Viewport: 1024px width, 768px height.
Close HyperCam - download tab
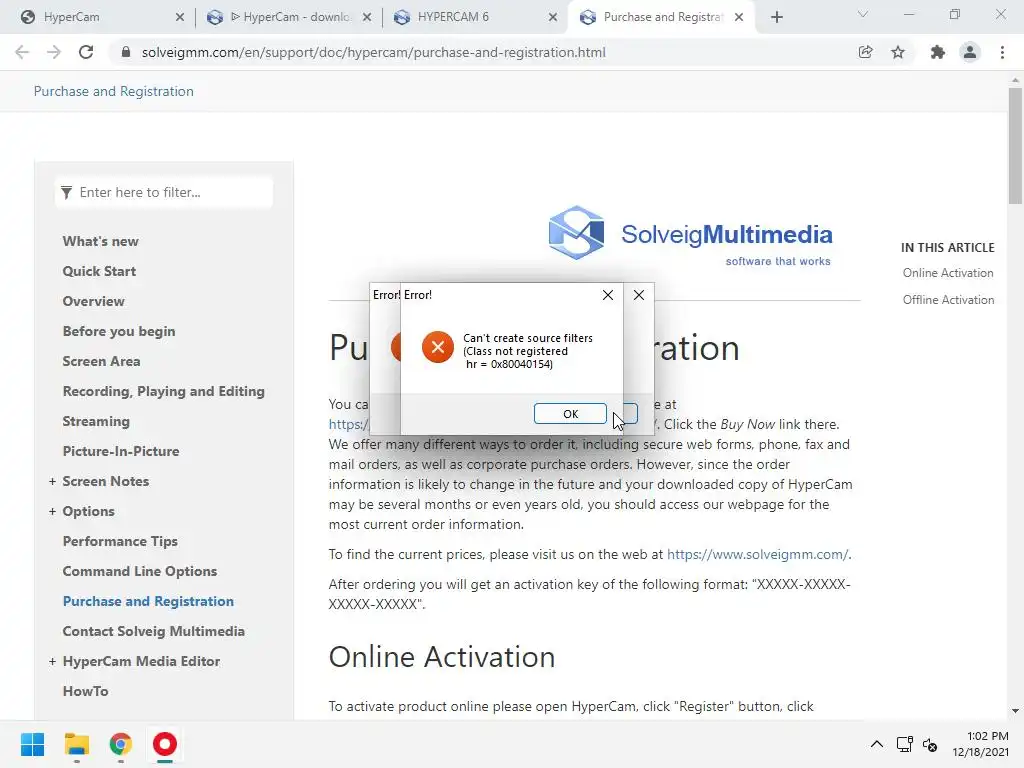click(367, 17)
